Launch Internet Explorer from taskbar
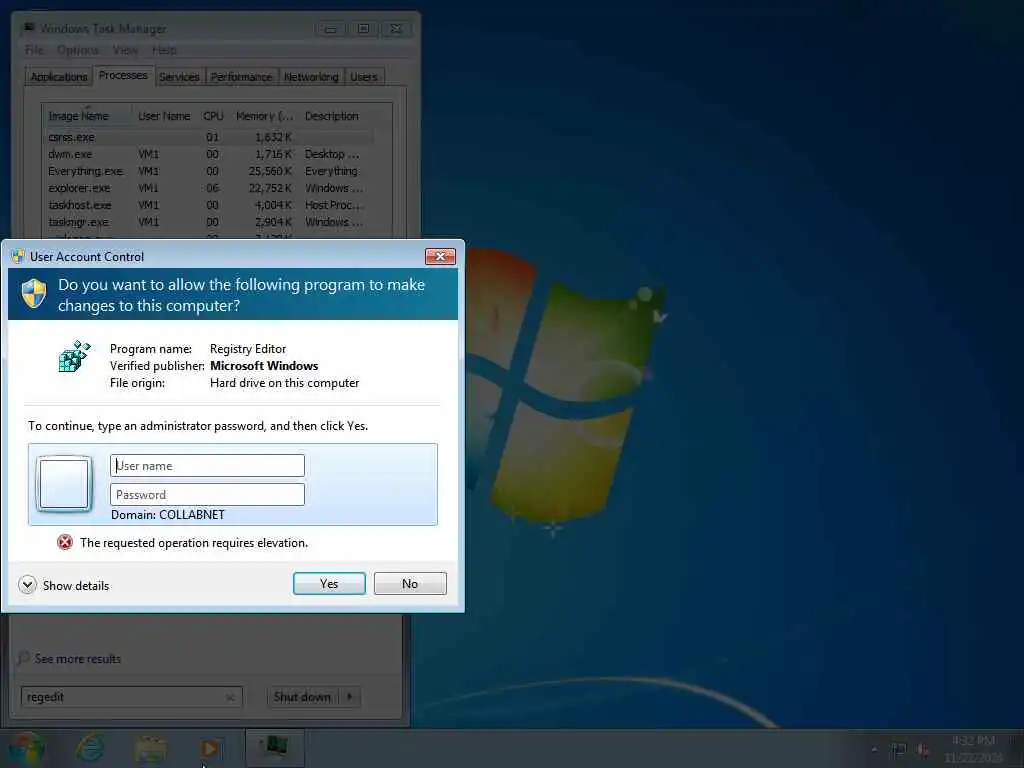The height and width of the screenshot is (768, 1024). (90, 748)
